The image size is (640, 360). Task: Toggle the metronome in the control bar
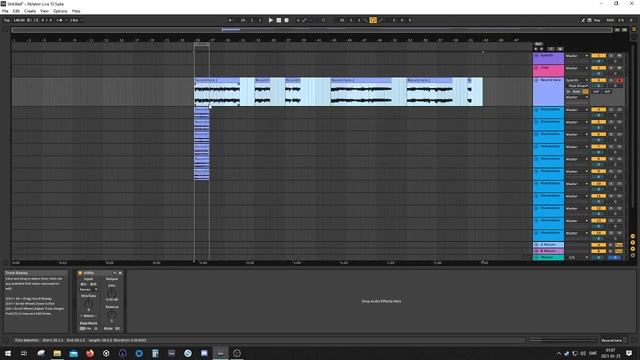60,20
